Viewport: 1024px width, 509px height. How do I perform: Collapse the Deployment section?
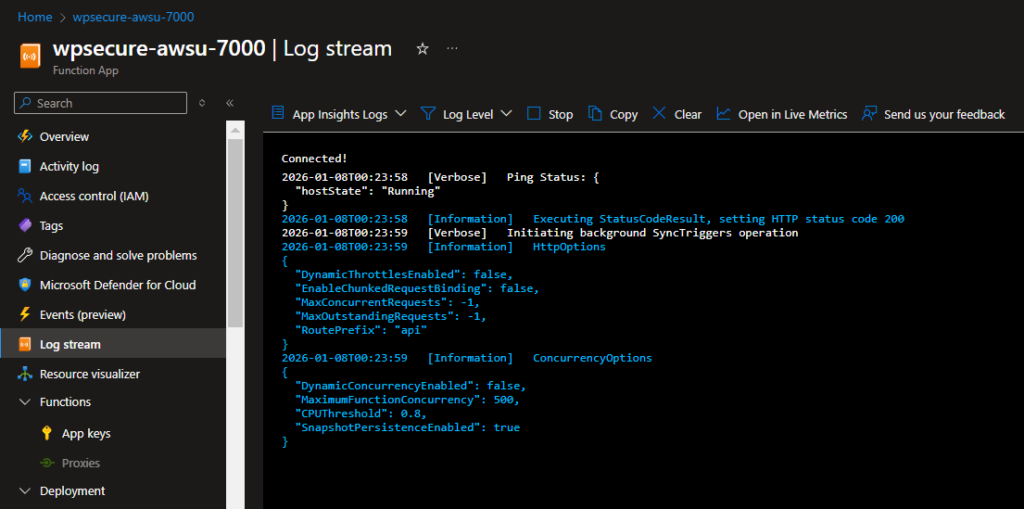tap(25, 491)
